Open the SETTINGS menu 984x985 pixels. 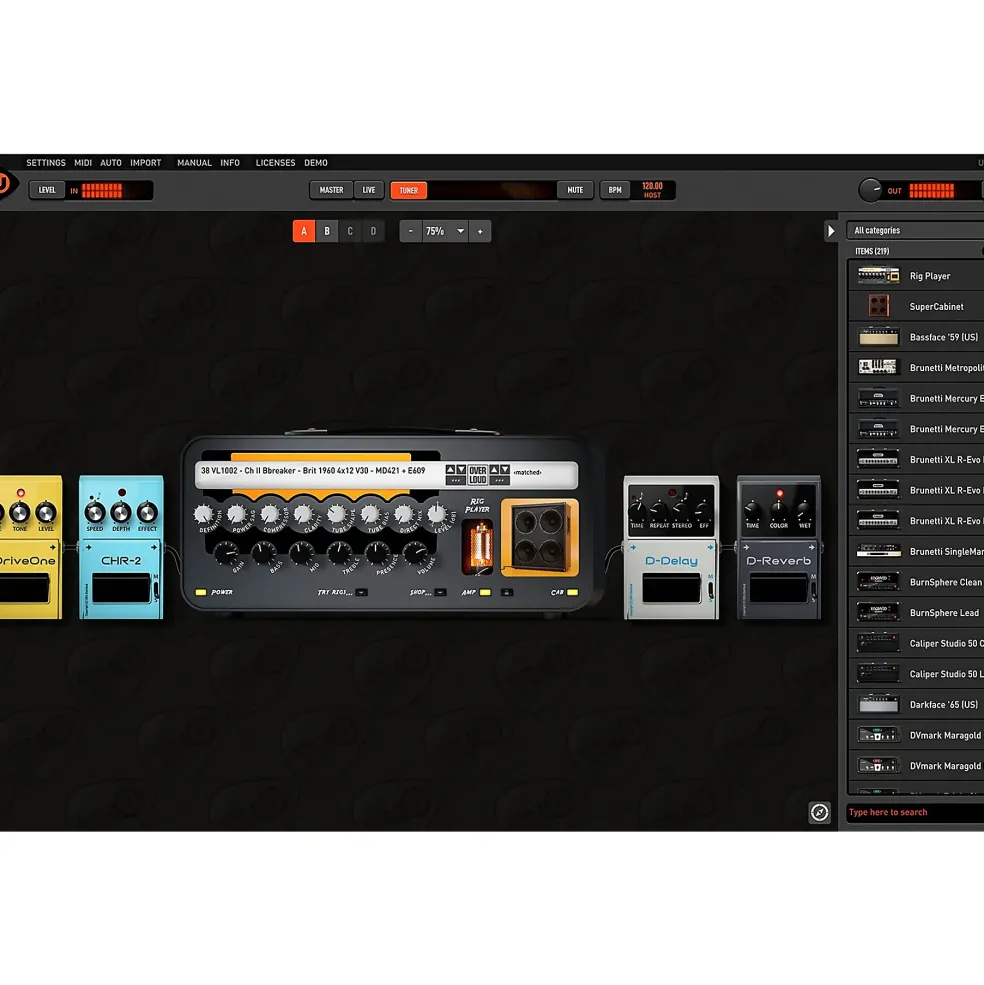point(46,163)
